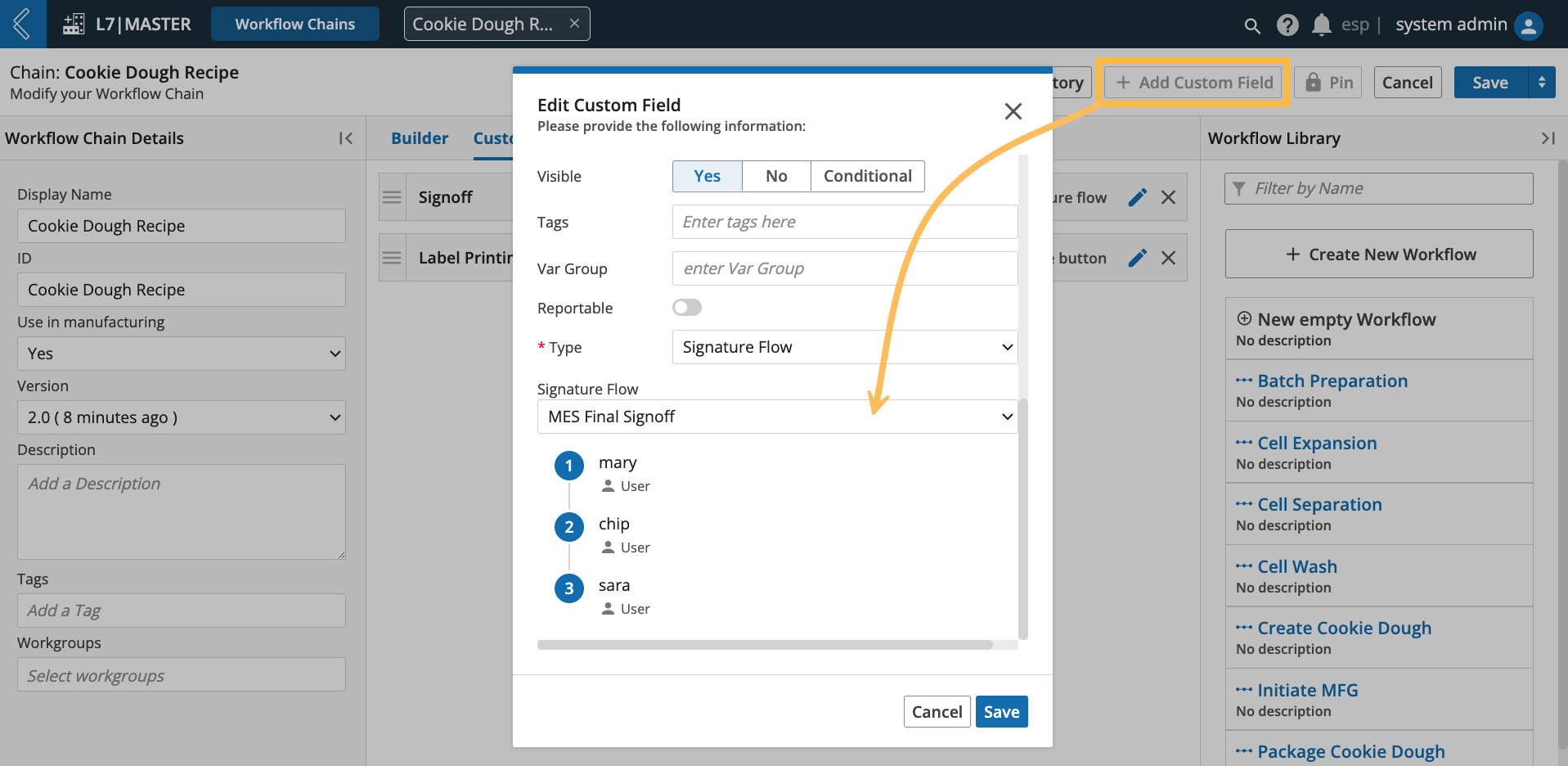
Task: Close the Edit Custom Field dialog
Action: click(1013, 111)
